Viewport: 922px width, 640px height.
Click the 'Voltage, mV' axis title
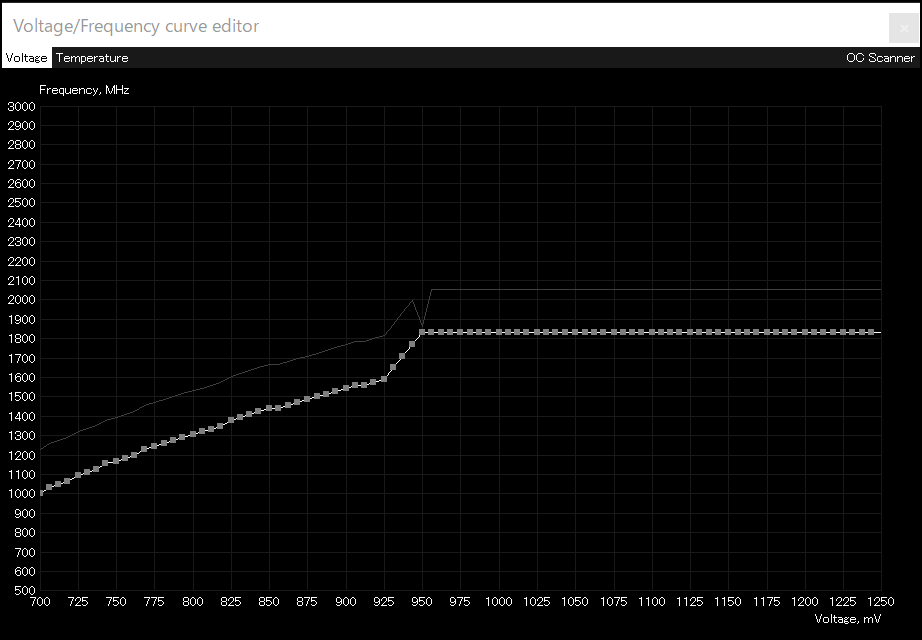coord(847,619)
